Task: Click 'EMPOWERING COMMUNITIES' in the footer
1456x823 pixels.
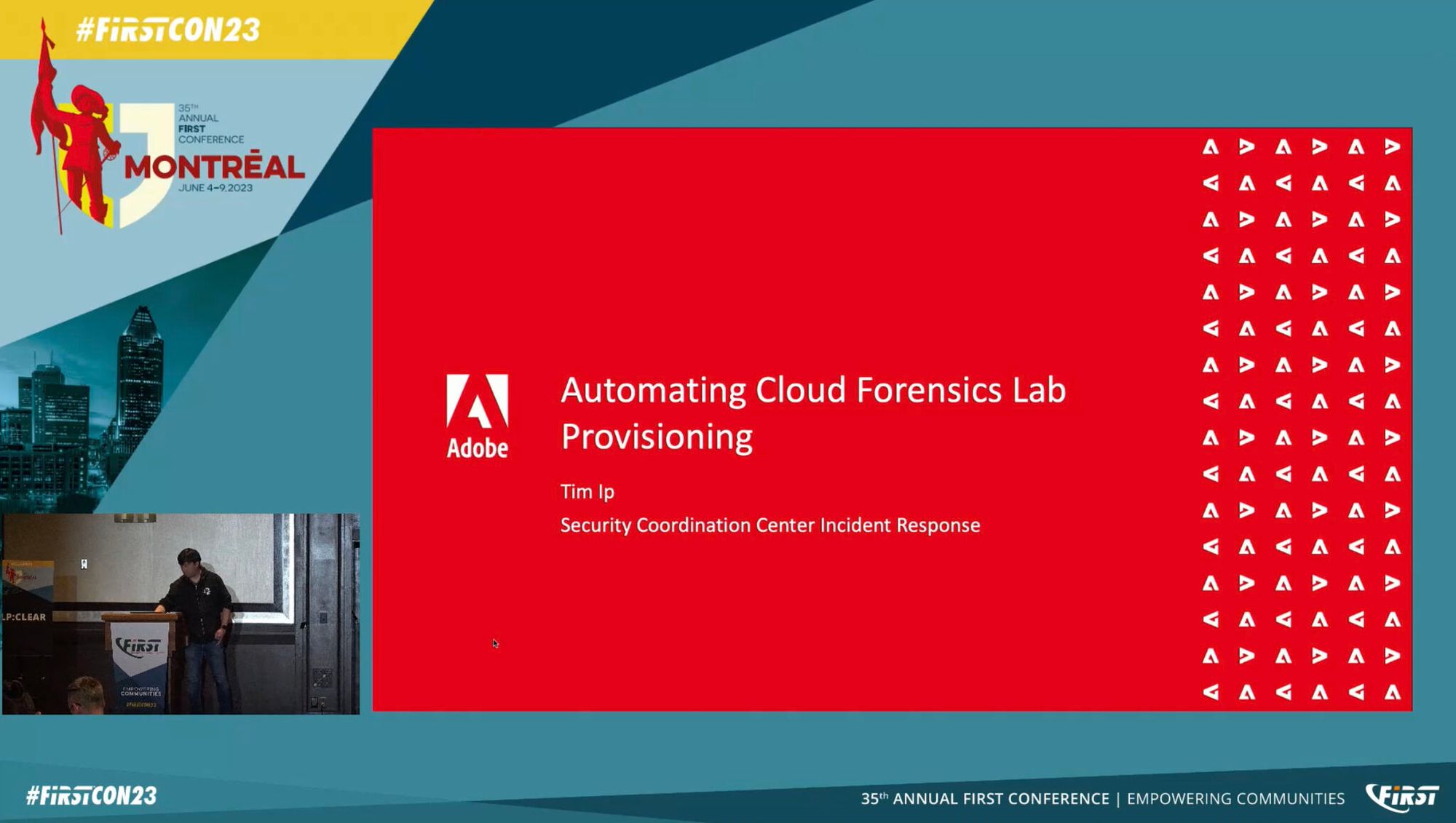Action: 1235,798
